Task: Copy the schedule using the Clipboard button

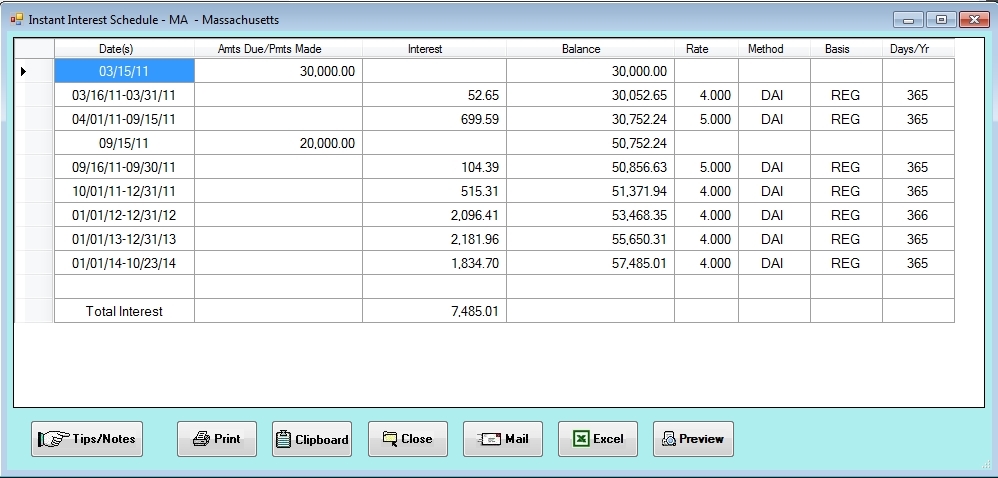Action: click(312, 439)
